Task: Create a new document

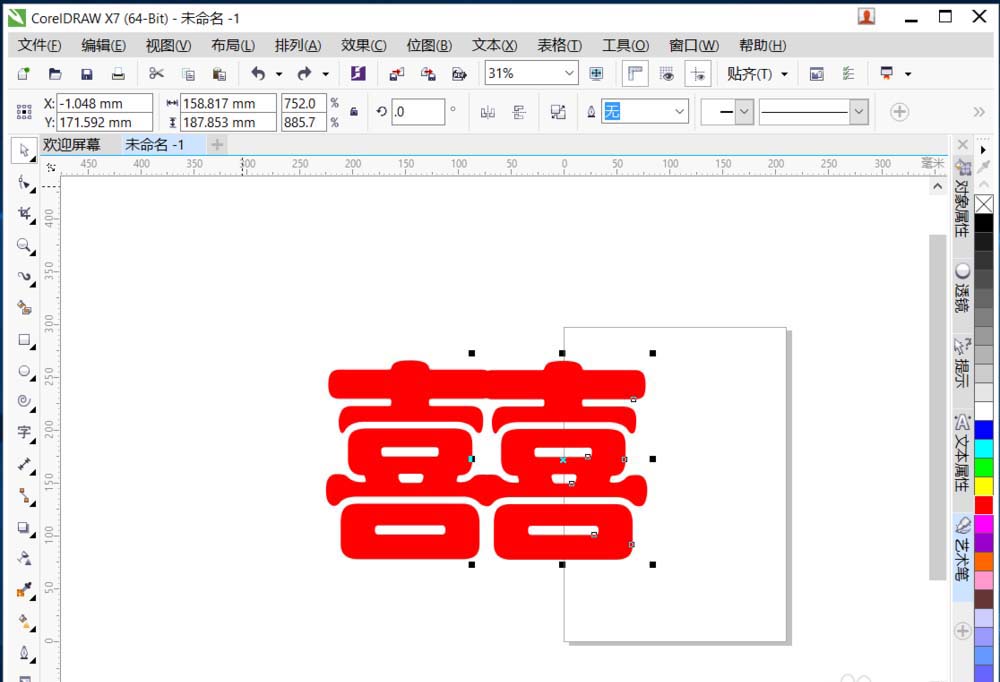Action: click(24, 73)
